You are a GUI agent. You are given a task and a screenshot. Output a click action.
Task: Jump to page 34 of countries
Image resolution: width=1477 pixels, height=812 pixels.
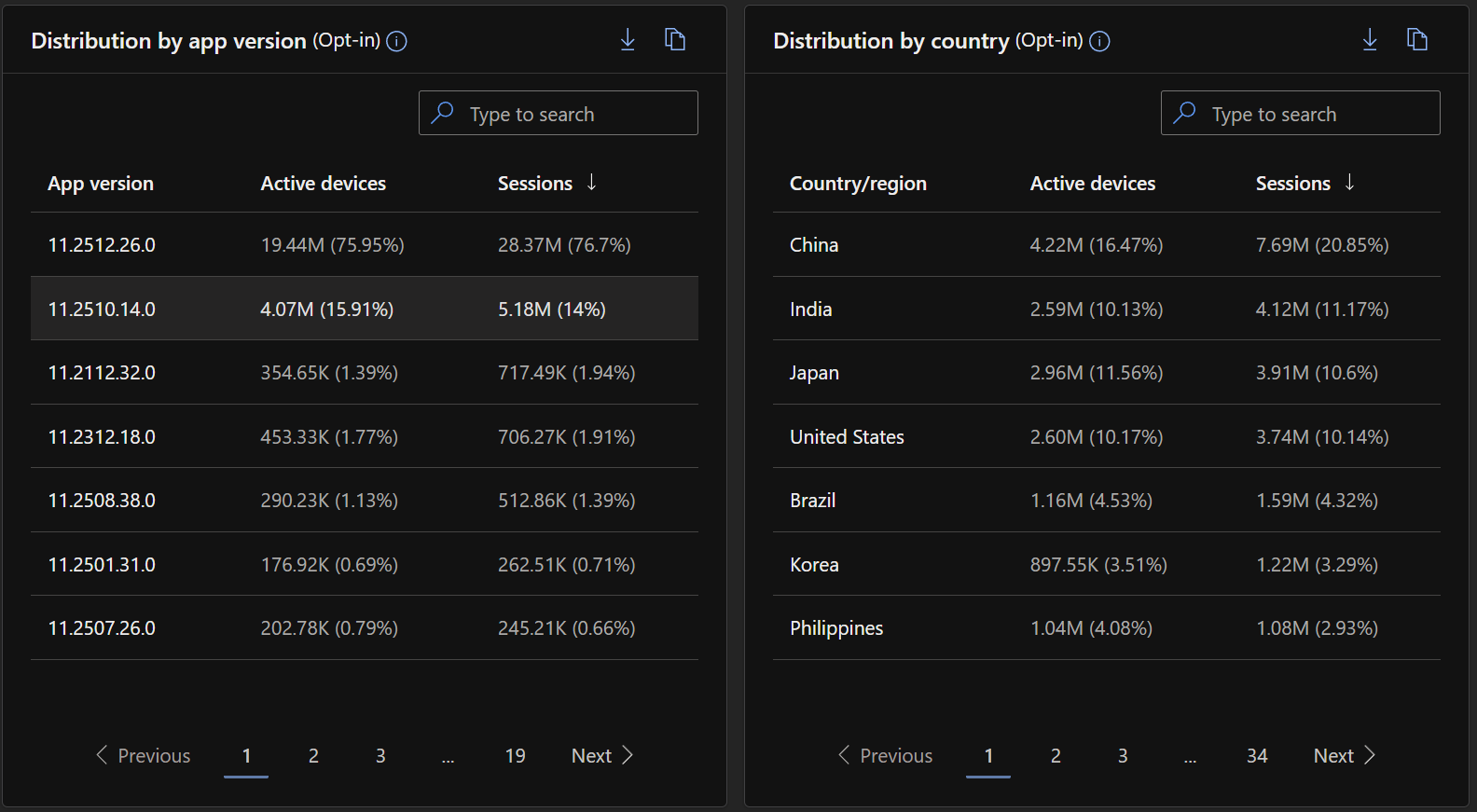(x=1257, y=756)
